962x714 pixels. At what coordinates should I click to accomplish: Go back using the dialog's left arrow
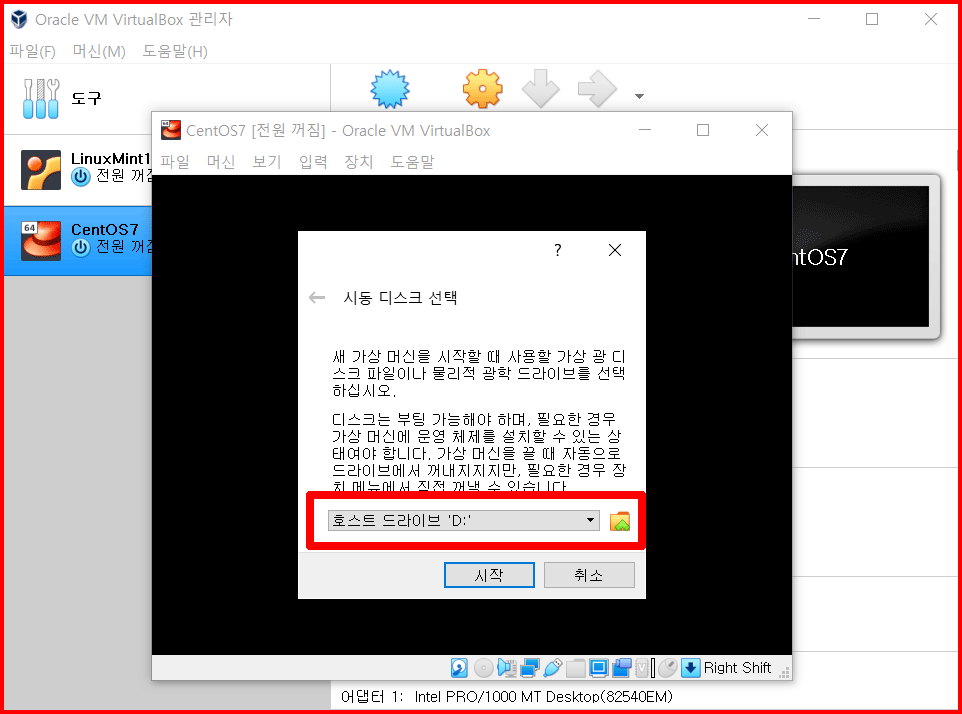click(317, 298)
